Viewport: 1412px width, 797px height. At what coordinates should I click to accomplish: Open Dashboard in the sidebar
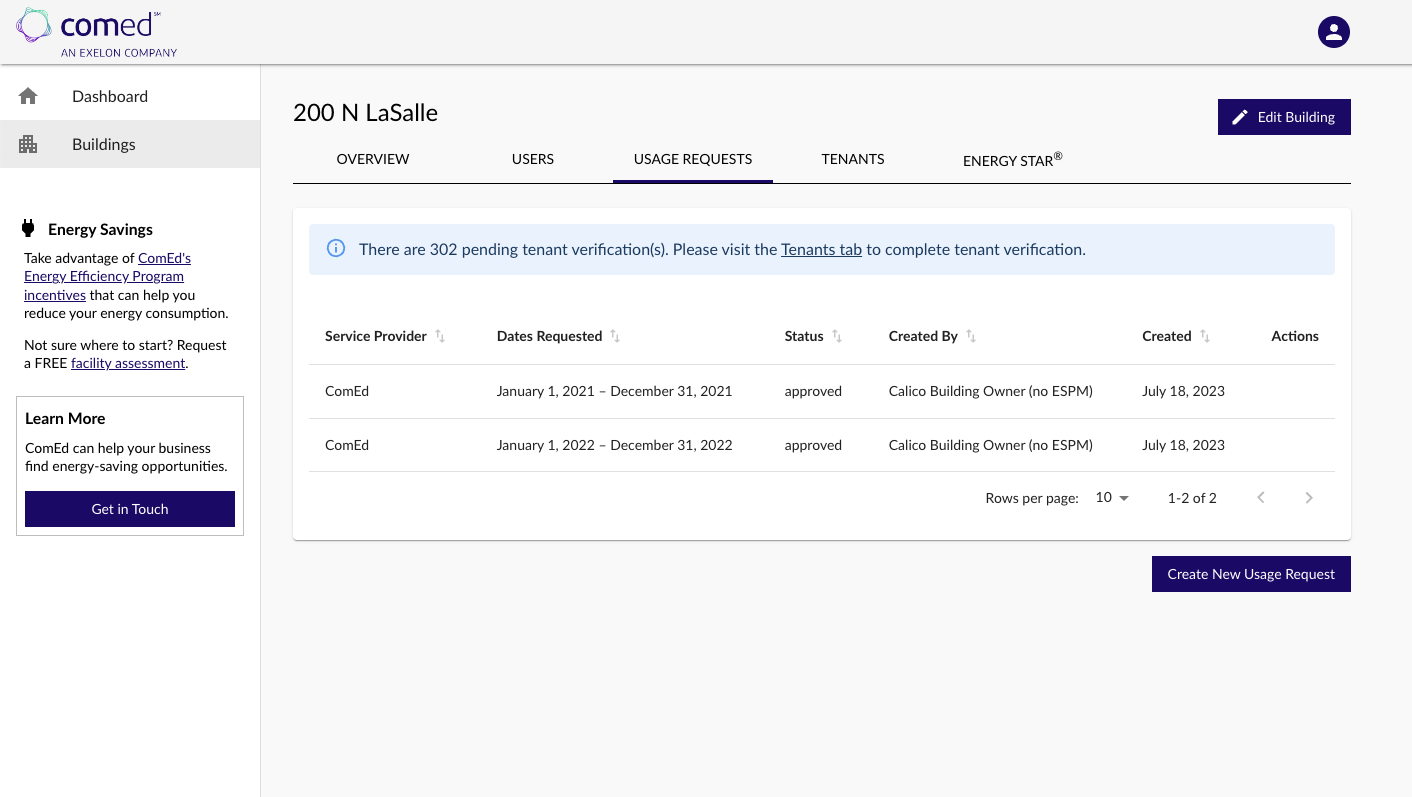[130, 96]
